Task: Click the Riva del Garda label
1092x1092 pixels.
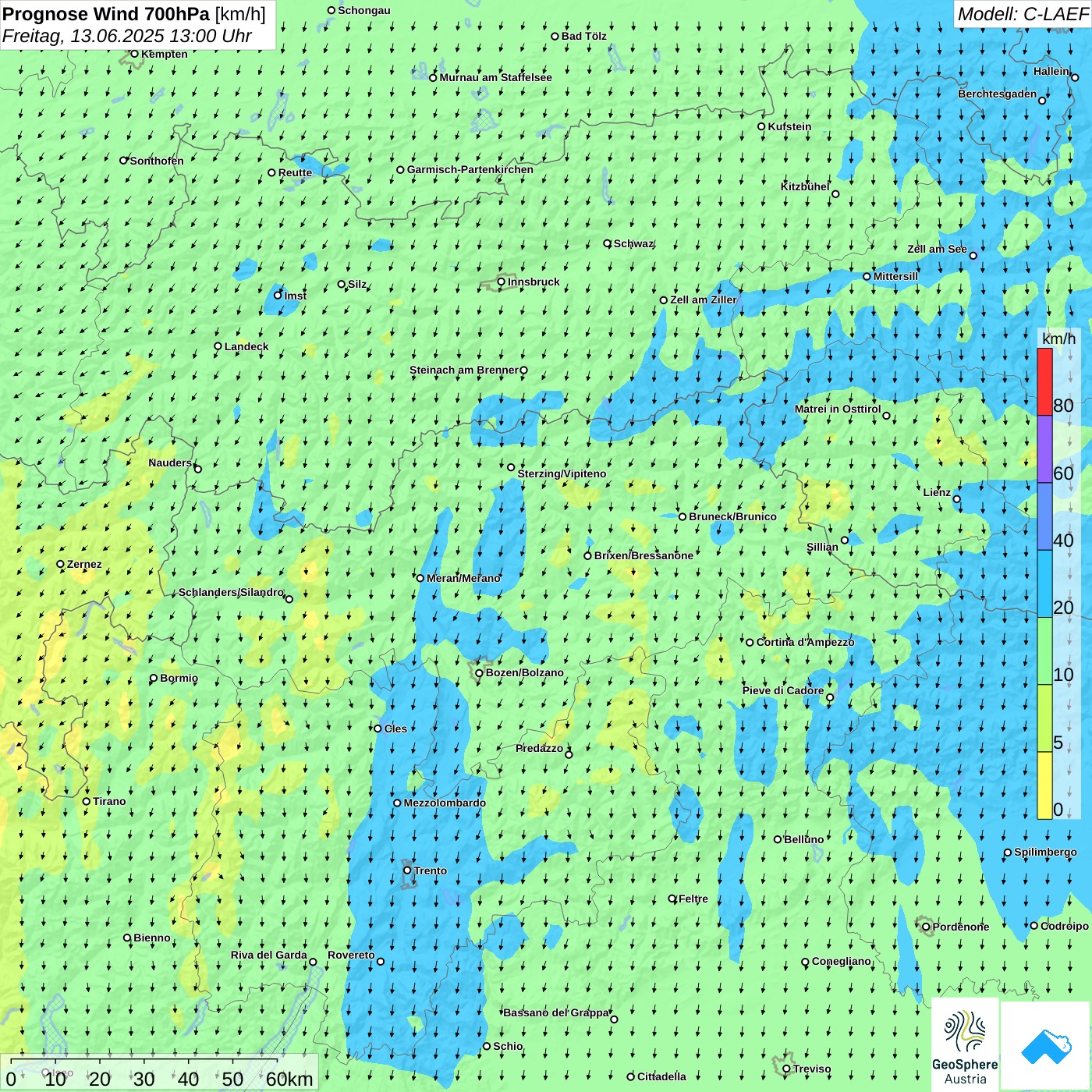Action: (x=268, y=955)
